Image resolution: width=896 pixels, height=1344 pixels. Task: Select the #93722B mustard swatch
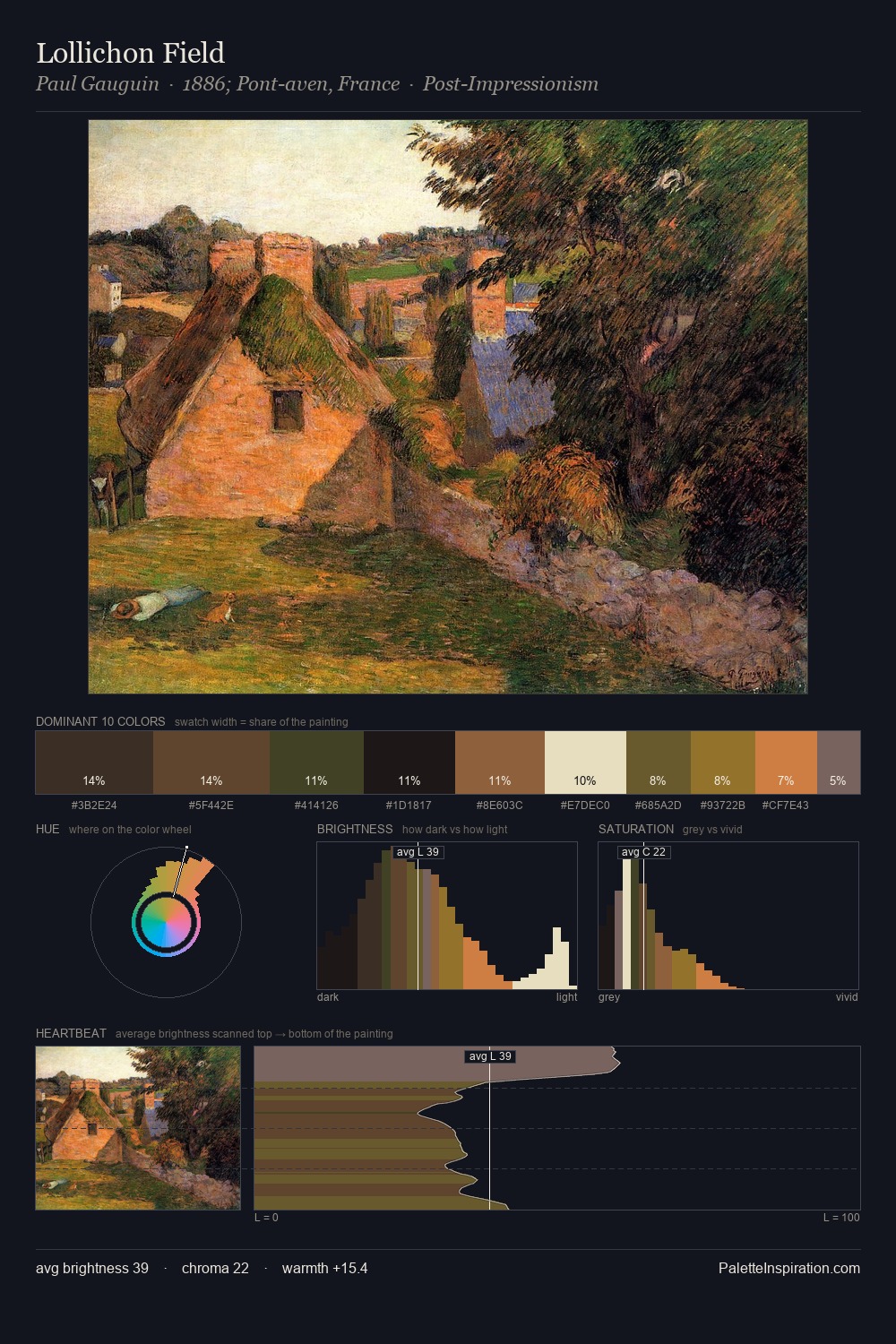pyautogui.click(x=723, y=762)
